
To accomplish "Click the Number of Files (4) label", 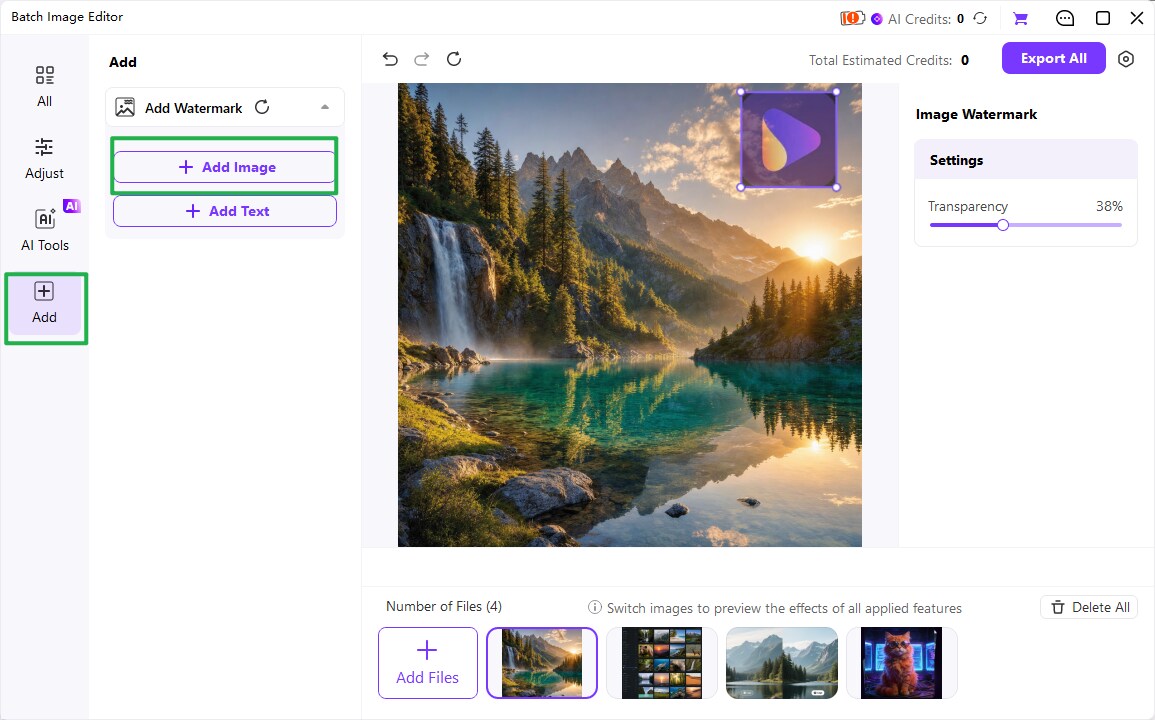I will (x=444, y=607).
